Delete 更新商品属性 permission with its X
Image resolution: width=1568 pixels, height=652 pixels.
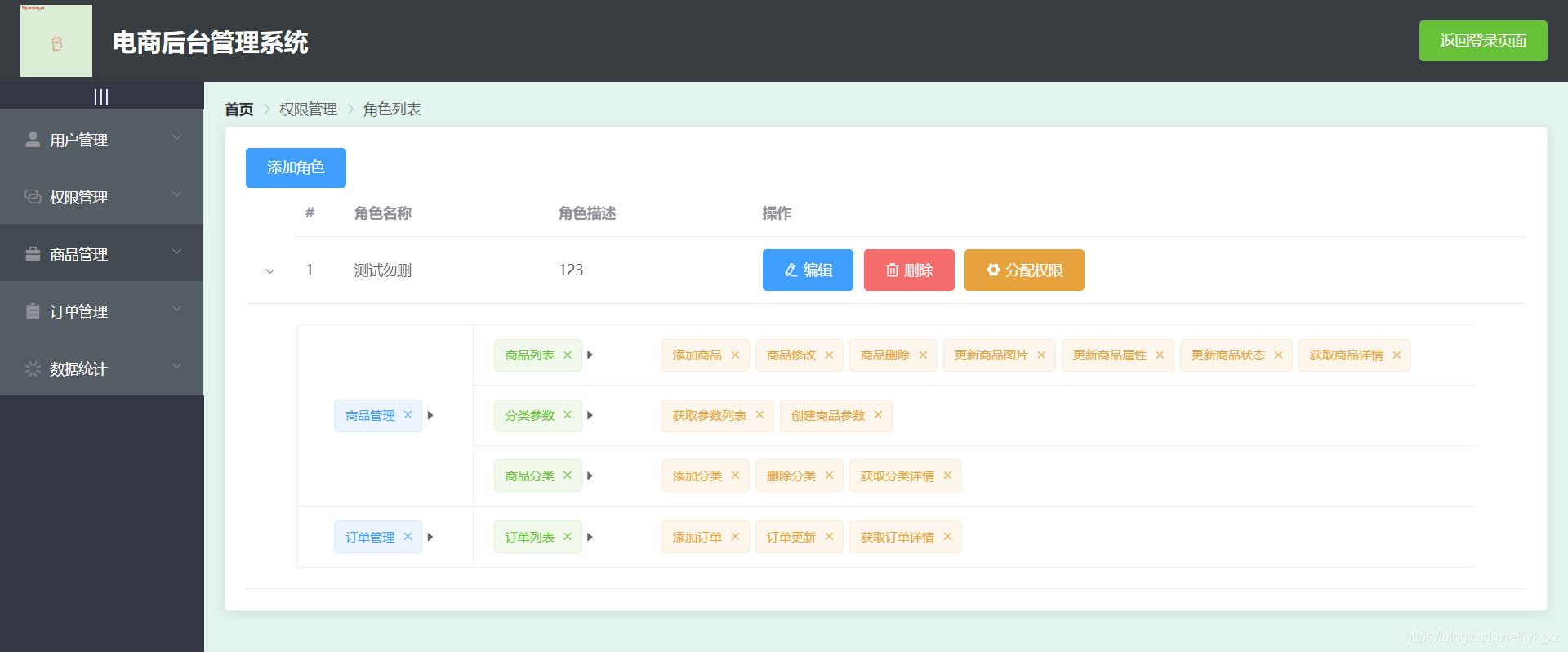pos(1160,355)
